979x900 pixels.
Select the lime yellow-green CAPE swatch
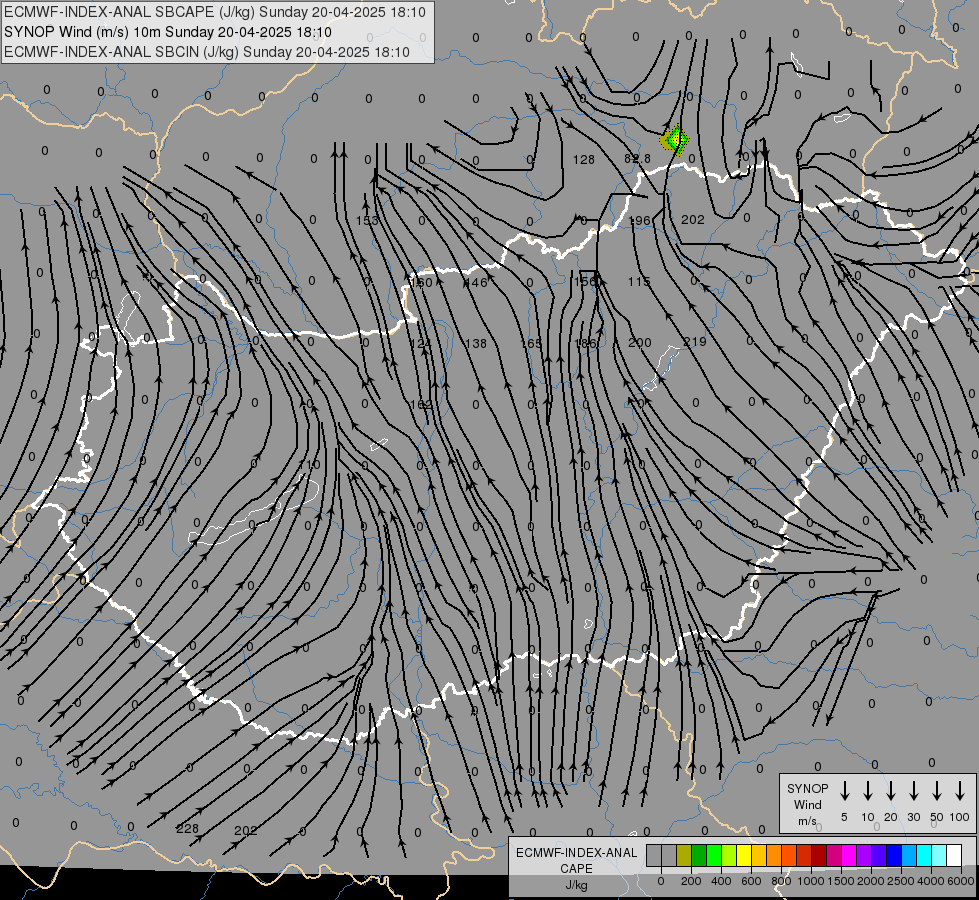(x=729, y=856)
